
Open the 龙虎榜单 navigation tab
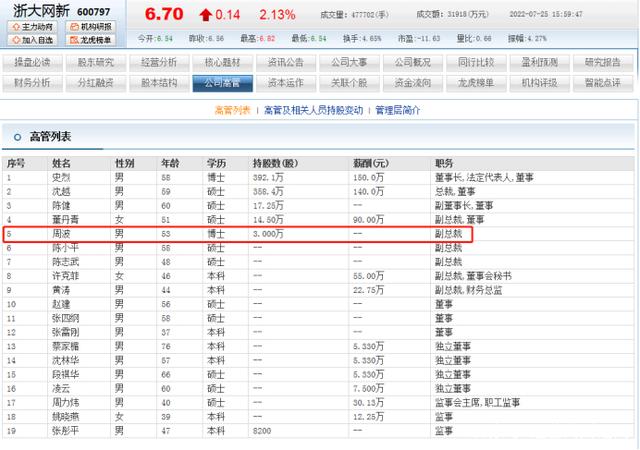pyautogui.click(x=476, y=83)
